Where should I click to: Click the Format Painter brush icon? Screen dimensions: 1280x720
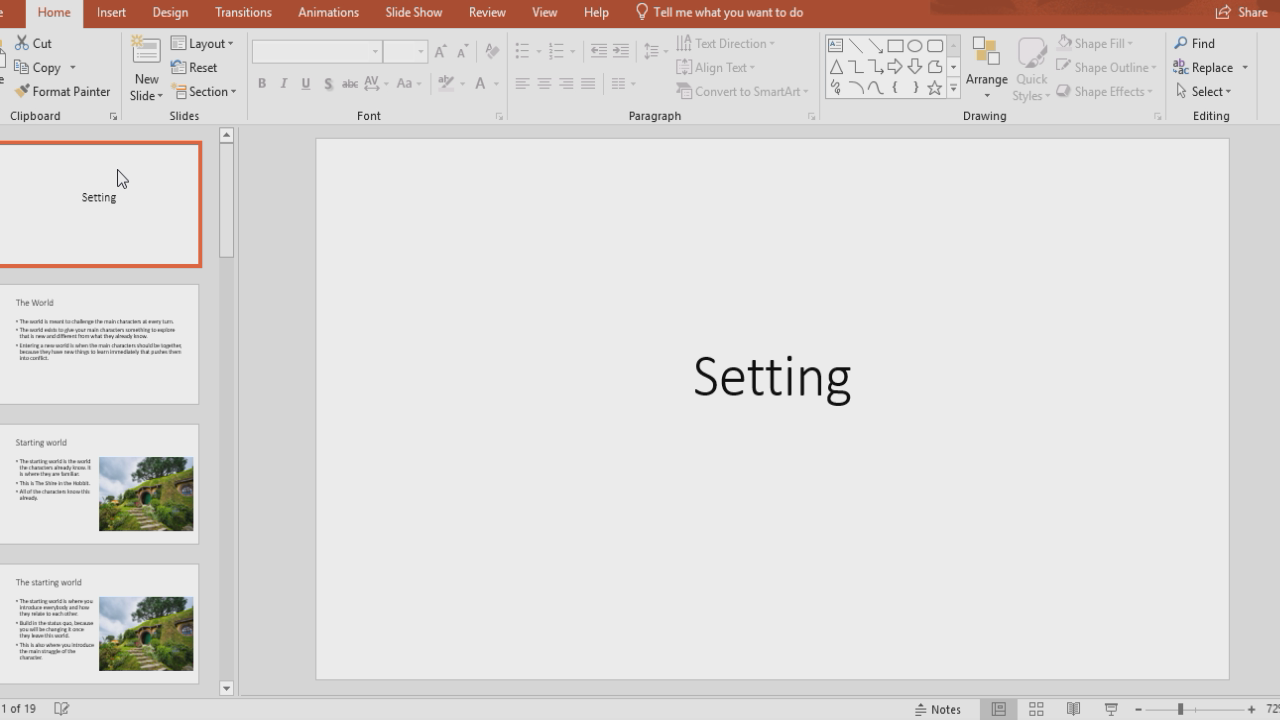pyautogui.click(x=22, y=91)
